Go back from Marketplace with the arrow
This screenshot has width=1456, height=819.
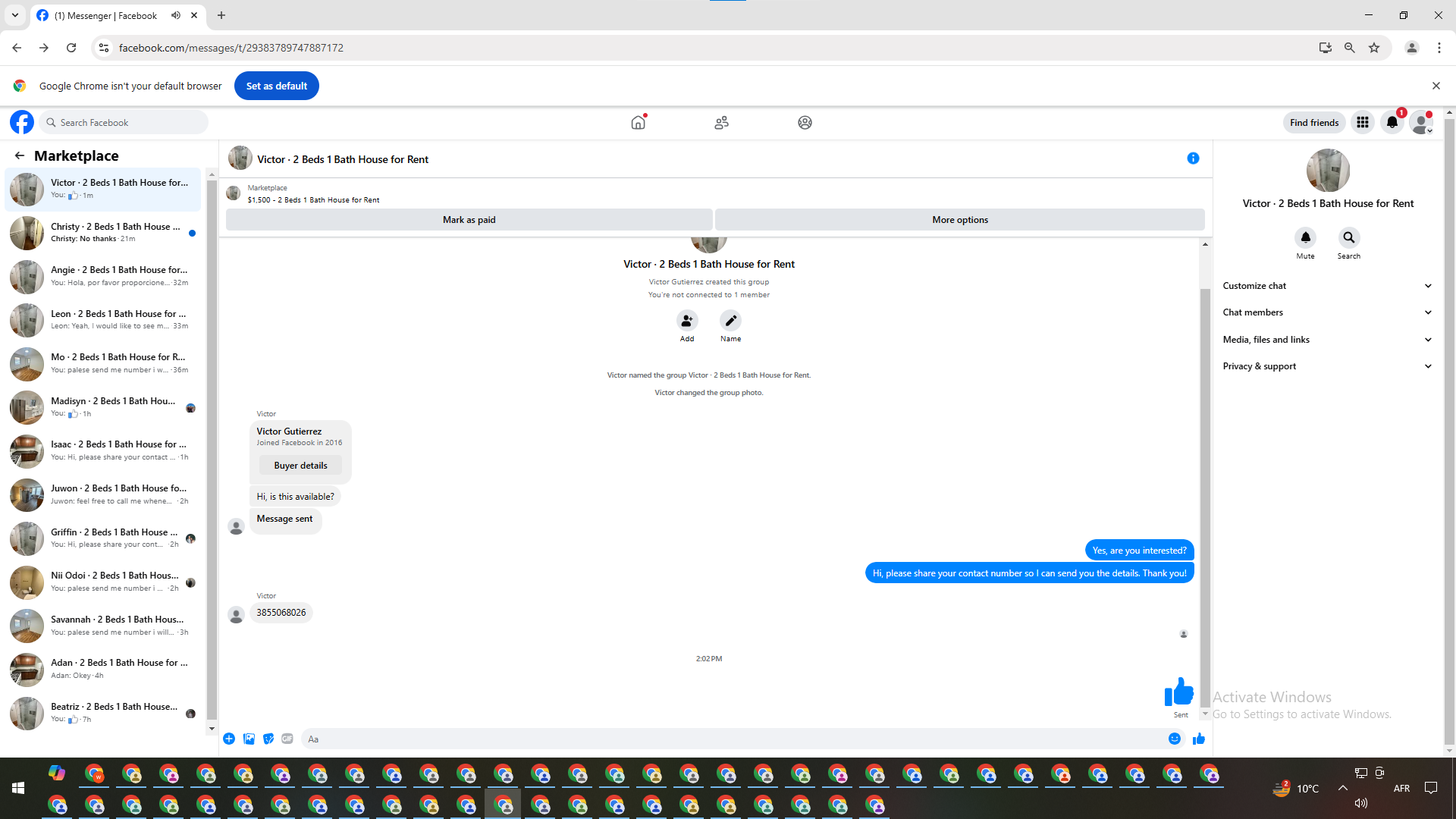[x=20, y=155]
